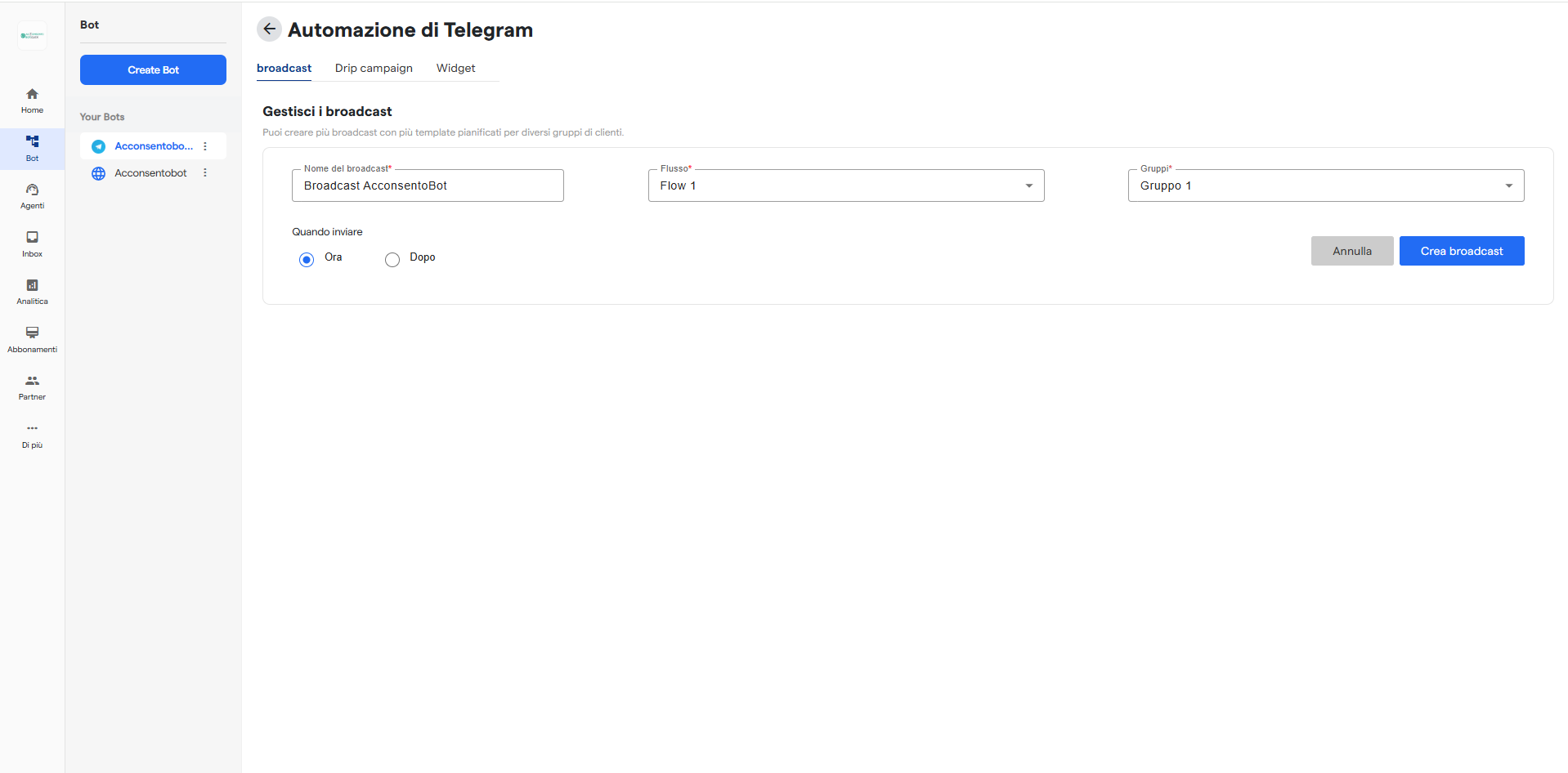
Task: Open the Analitica chart icon
Action: tap(32, 286)
